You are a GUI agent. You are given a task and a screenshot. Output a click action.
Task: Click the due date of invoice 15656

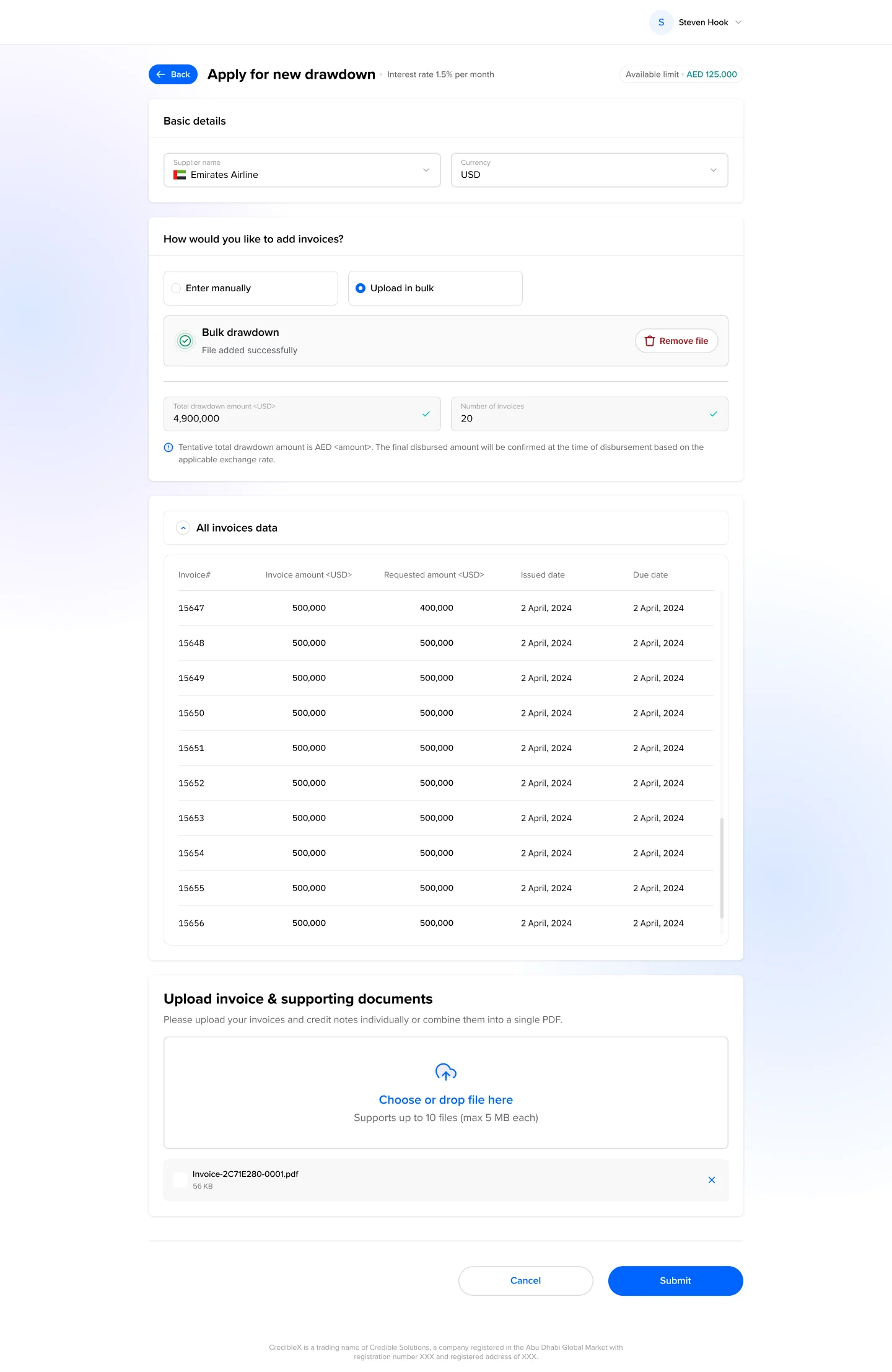click(658, 923)
